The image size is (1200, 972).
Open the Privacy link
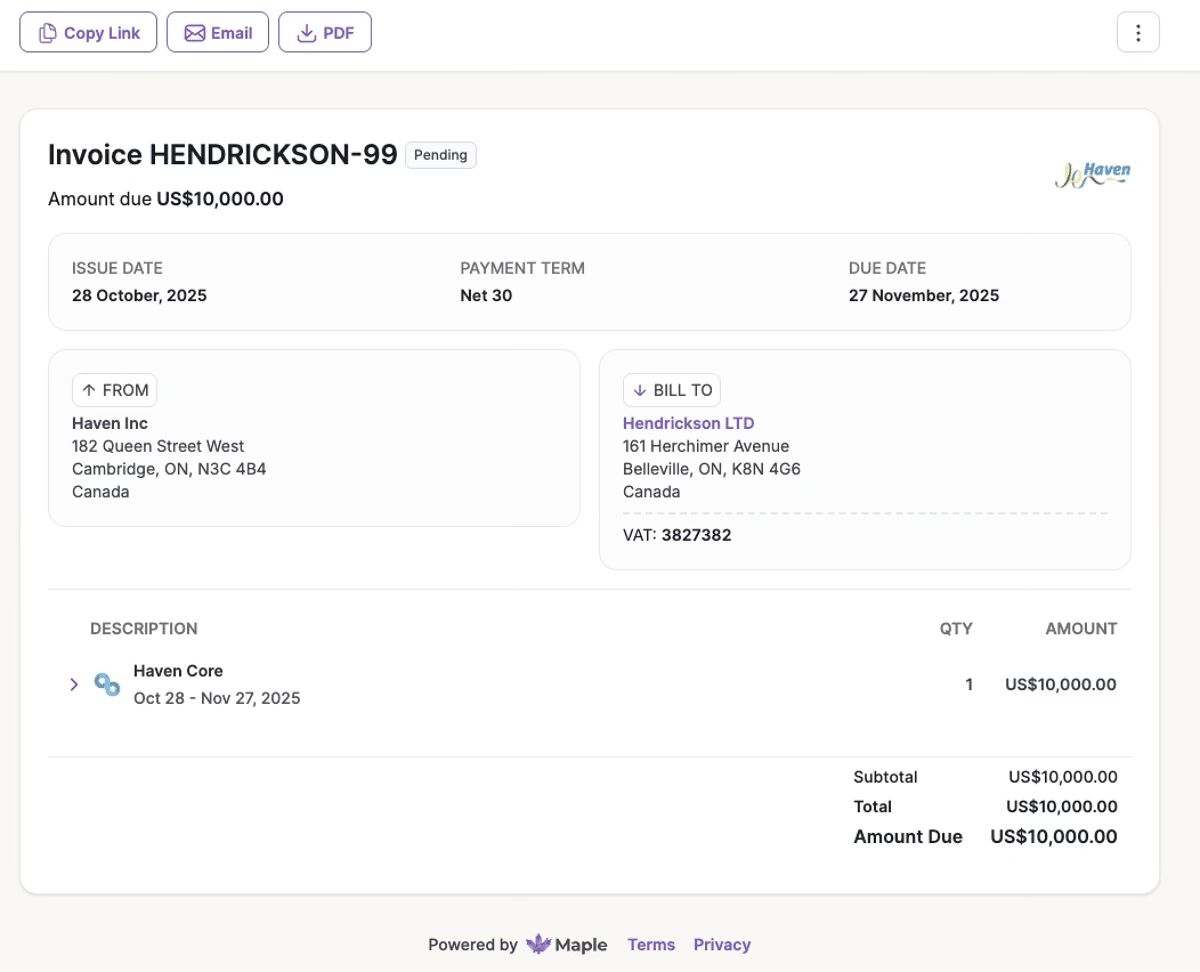722,945
